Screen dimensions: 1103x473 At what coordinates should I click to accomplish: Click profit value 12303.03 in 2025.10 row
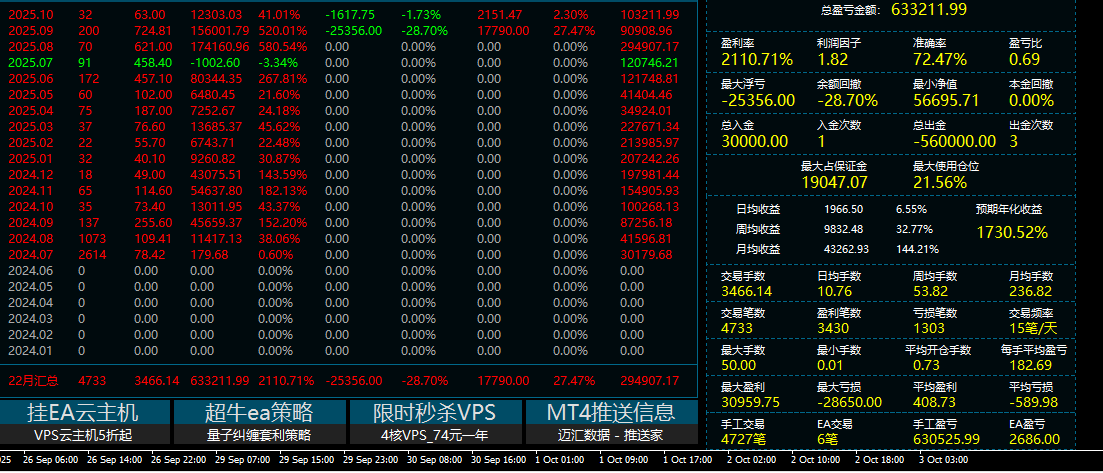click(x=216, y=14)
